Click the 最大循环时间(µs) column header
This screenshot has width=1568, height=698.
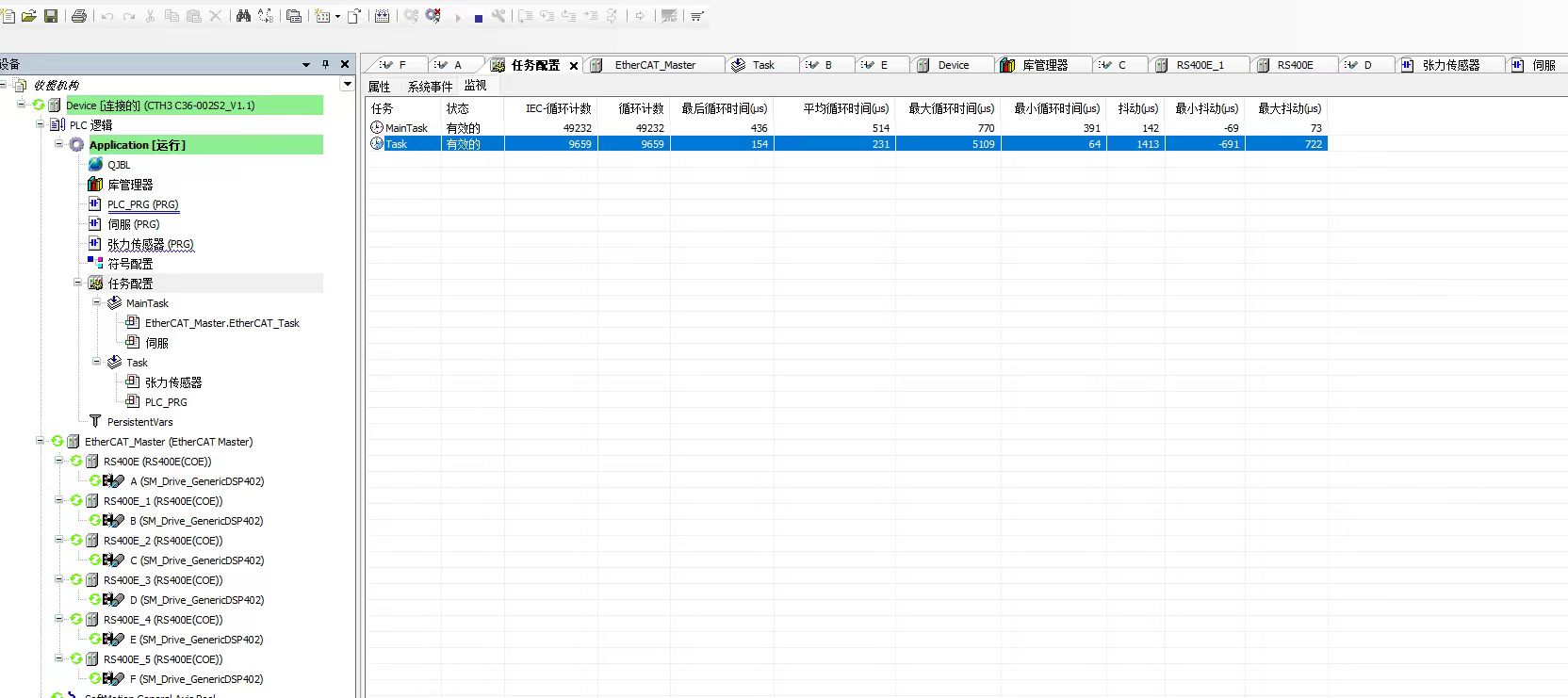951,108
